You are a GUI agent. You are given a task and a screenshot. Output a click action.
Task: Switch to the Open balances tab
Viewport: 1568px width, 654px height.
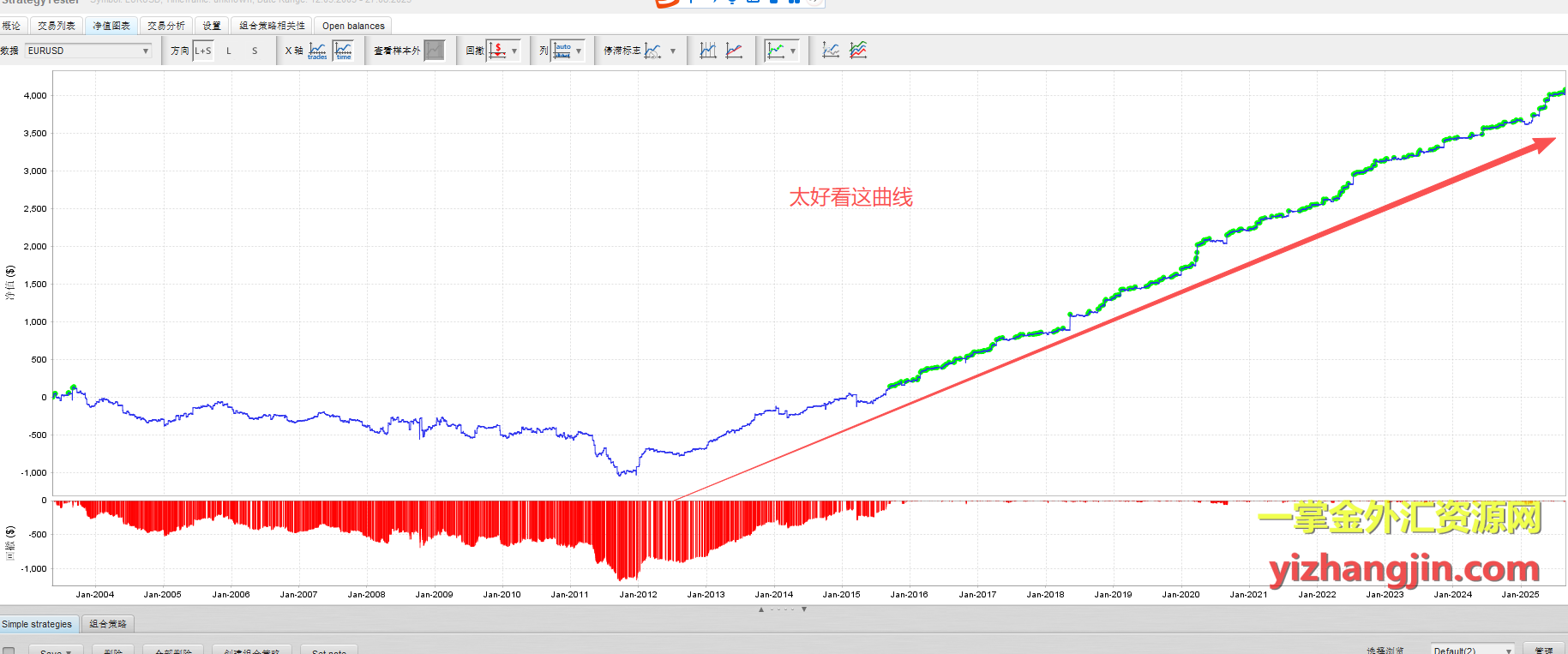pyautogui.click(x=353, y=26)
